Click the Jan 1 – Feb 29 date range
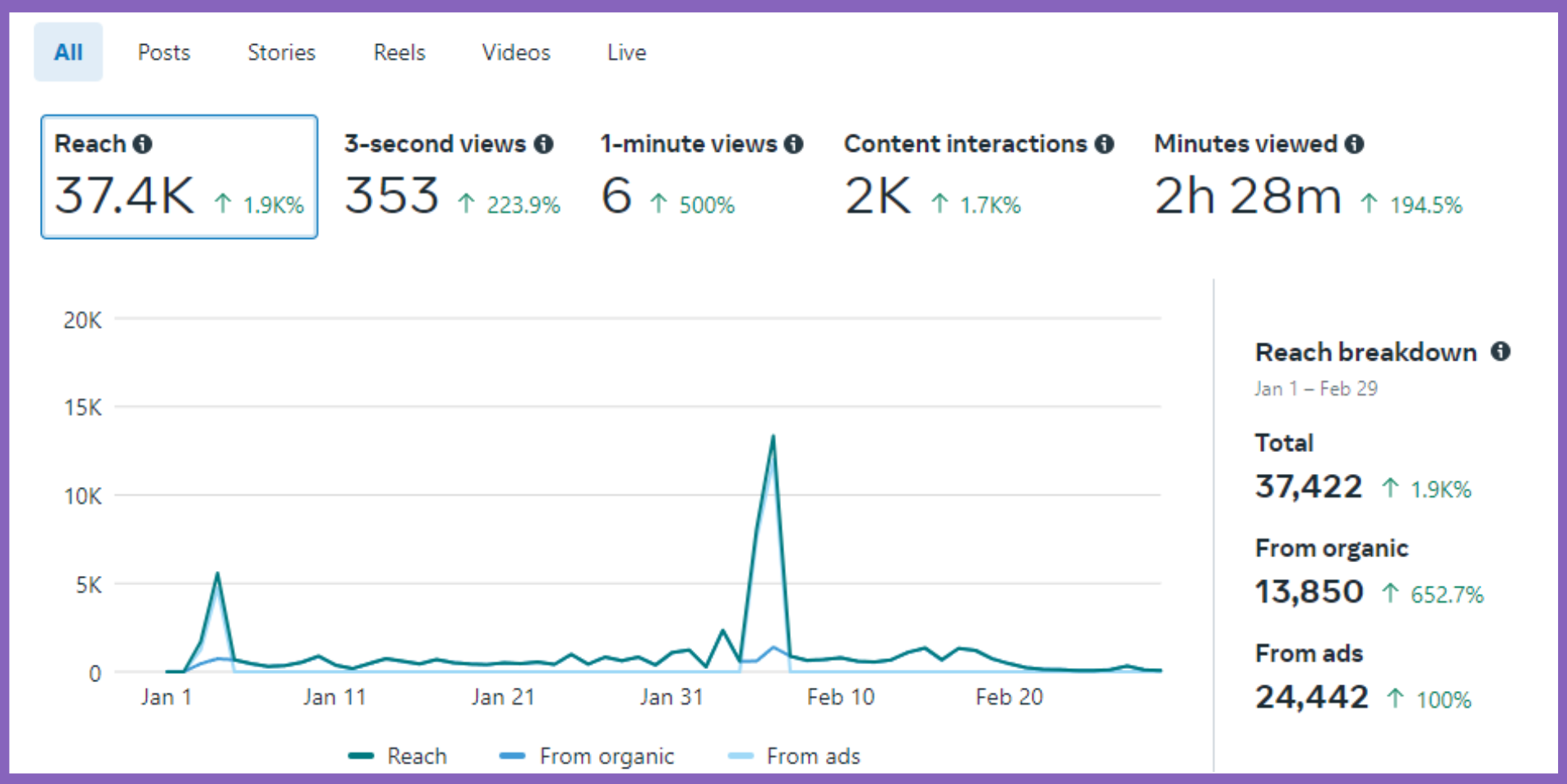This screenshot has height=784, width=1567. point(1316,389)
